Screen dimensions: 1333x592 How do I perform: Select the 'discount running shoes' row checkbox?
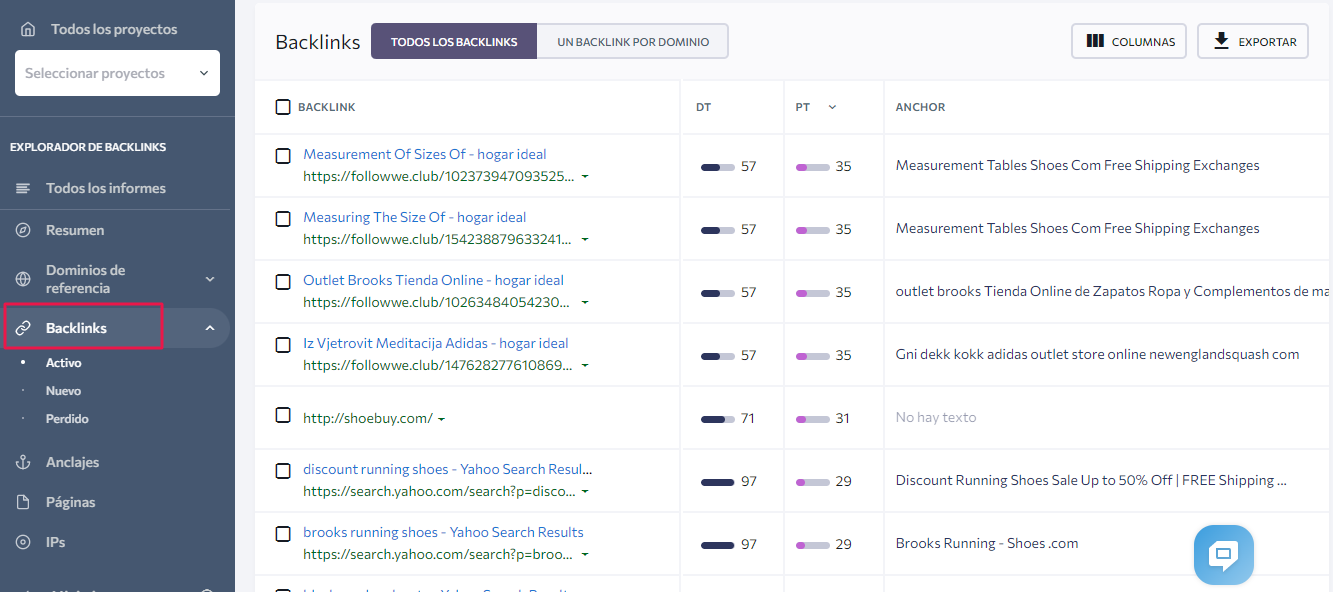[283, 471]
